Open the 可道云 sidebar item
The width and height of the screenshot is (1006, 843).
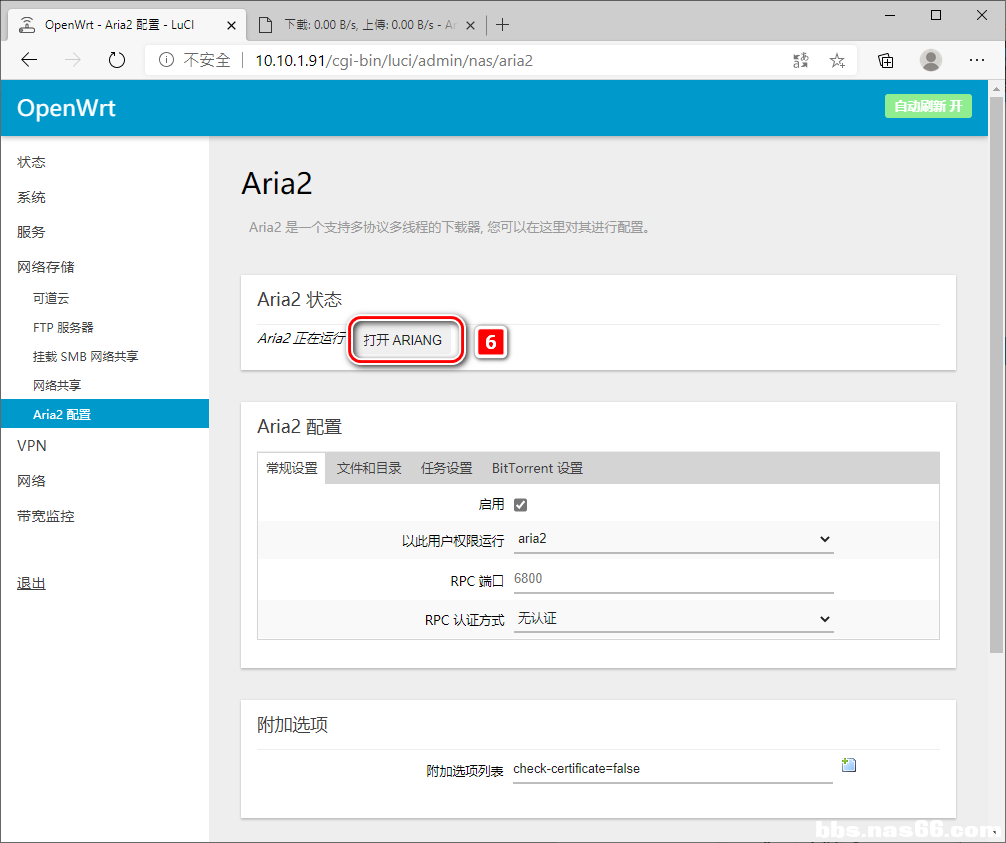click(51, 298)
